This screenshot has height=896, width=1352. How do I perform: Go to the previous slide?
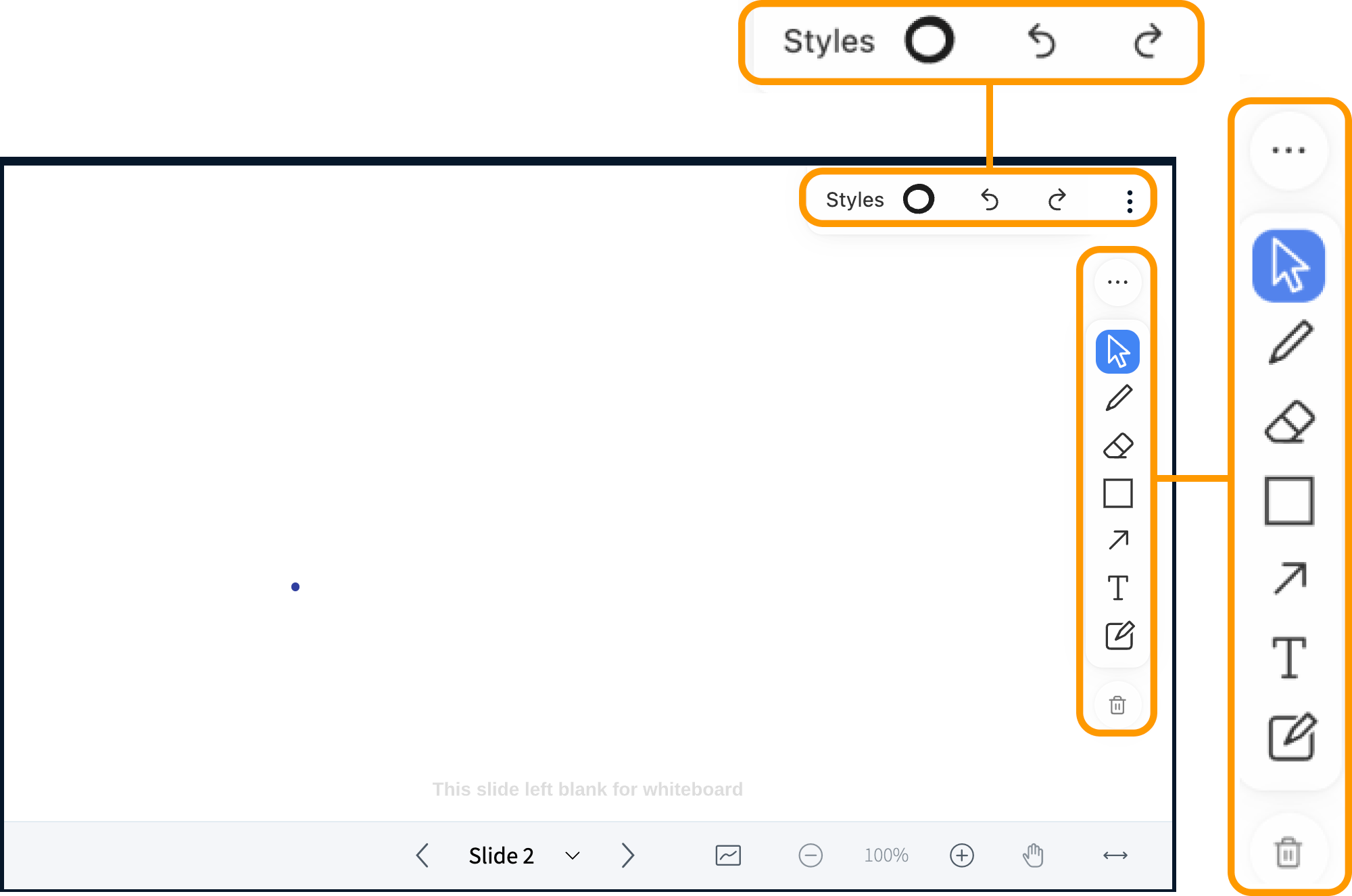tap(422, 855)
